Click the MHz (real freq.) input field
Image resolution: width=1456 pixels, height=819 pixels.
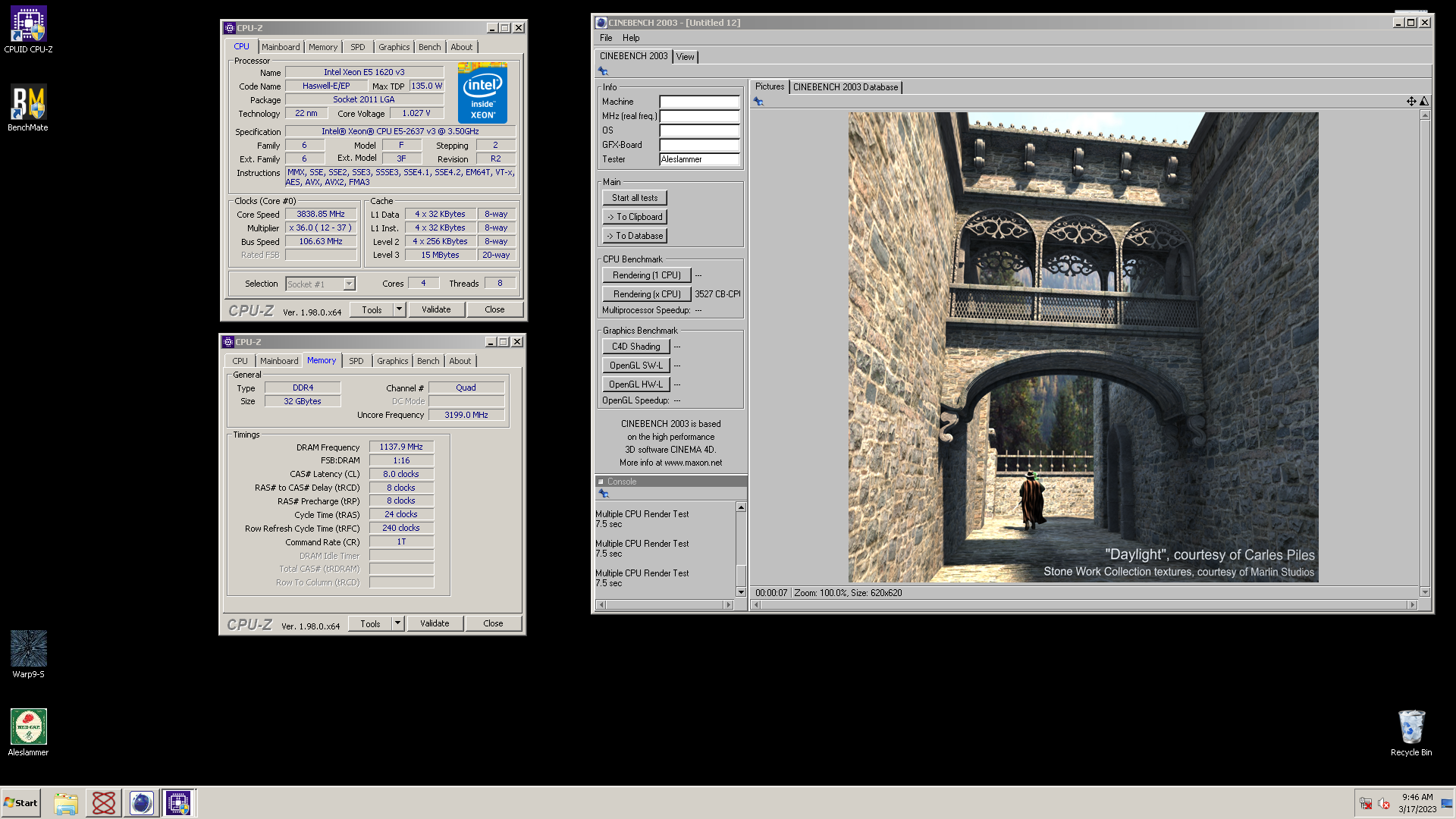tap(699, 116)
